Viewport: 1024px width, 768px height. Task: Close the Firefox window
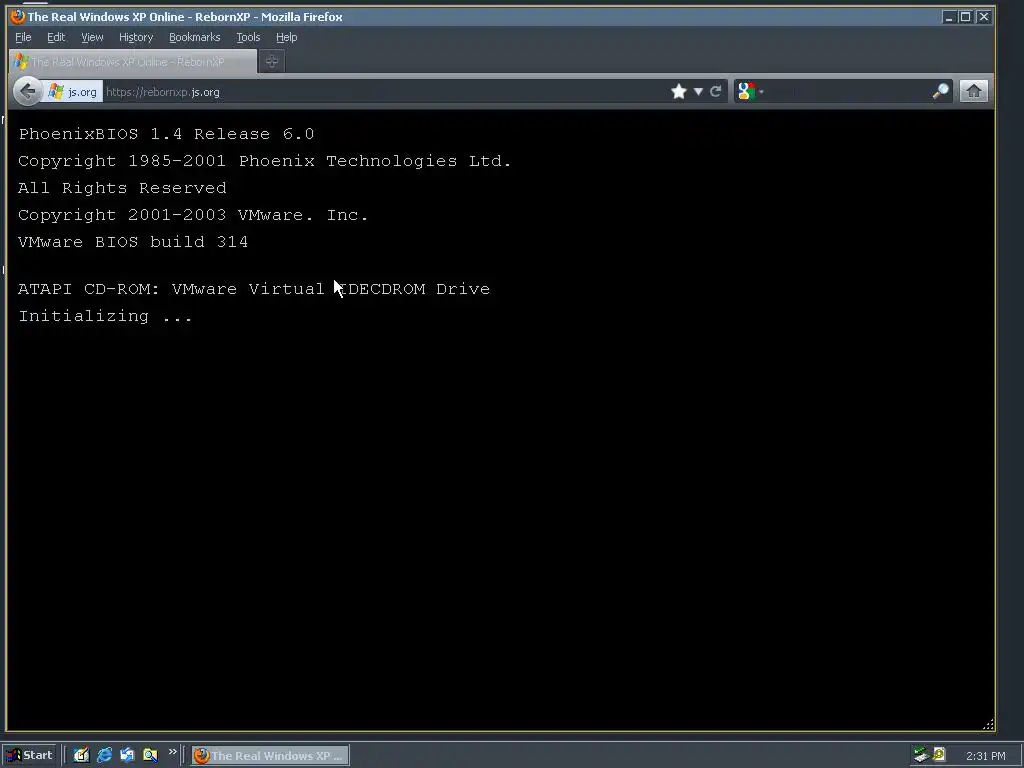[x=984, y=17]
